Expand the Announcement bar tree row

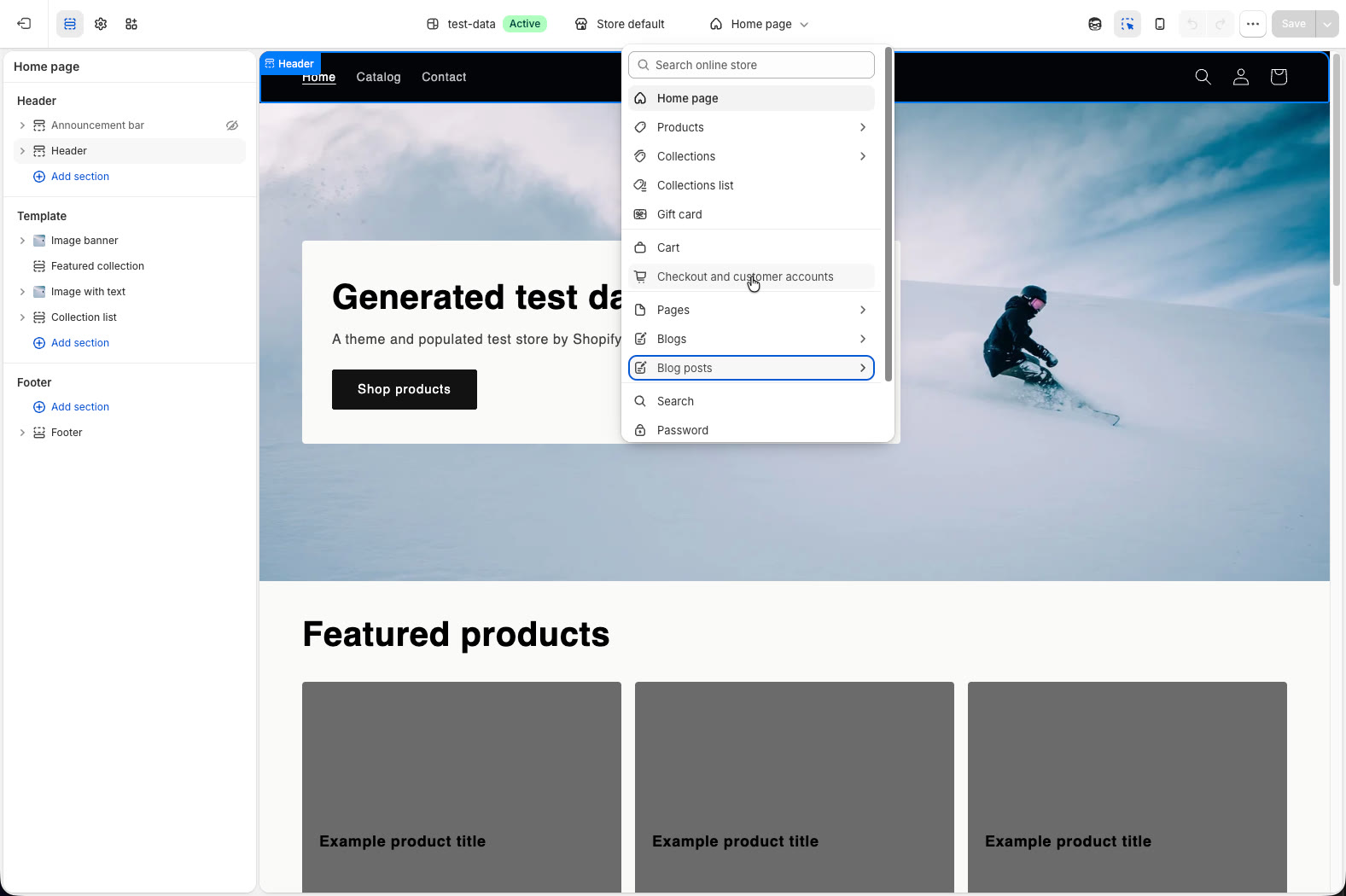click(x=22, y=125)
